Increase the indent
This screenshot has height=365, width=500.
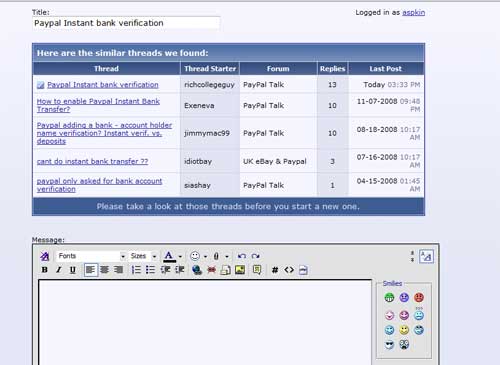(x=180, y=270)
